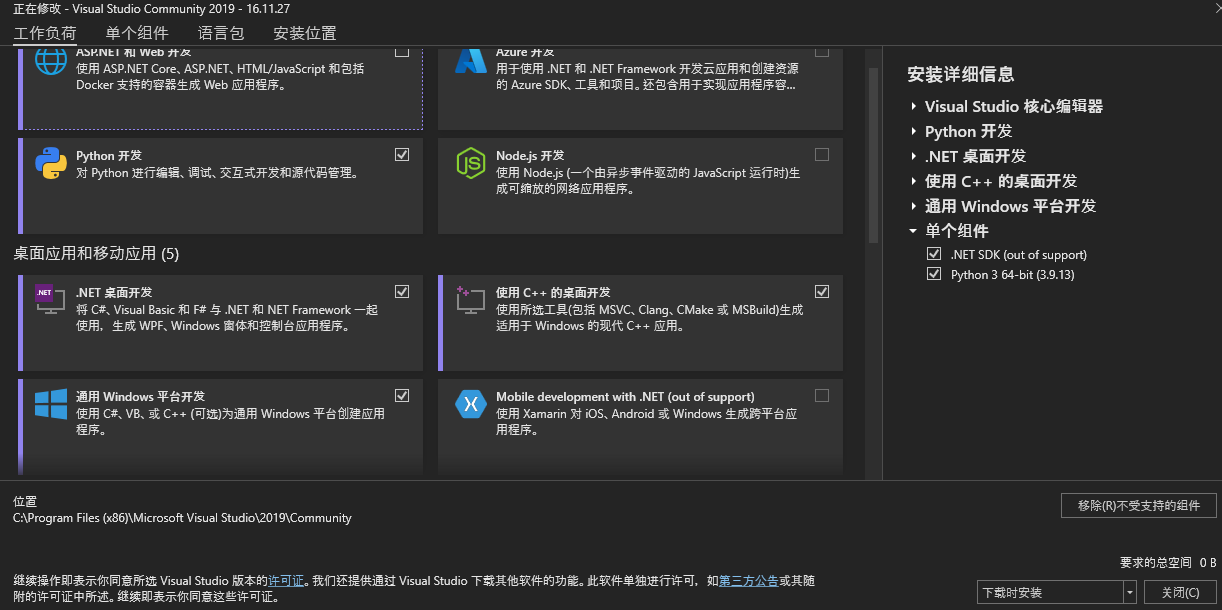The image size is (1222, 610).
Task: Uncheck the .NET SDK (out of support) component
Action: coord(934,254)
